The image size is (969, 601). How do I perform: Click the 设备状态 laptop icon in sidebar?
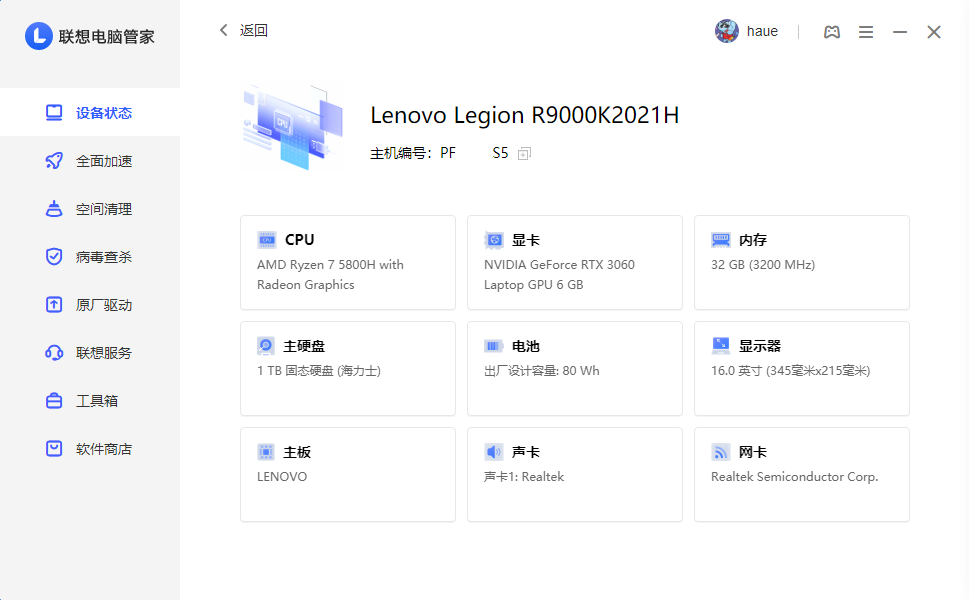click(54, 112)
